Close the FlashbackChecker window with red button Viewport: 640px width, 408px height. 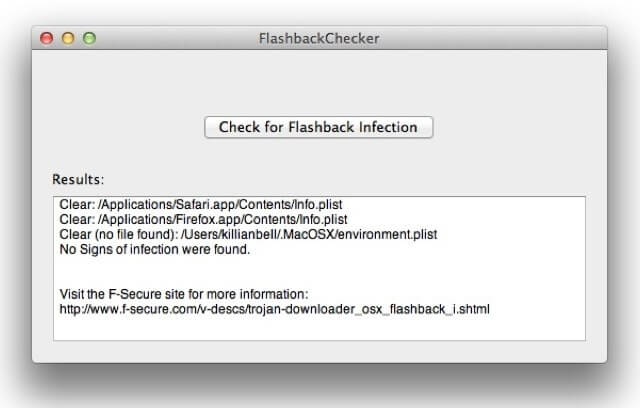[x=47, y=38]
